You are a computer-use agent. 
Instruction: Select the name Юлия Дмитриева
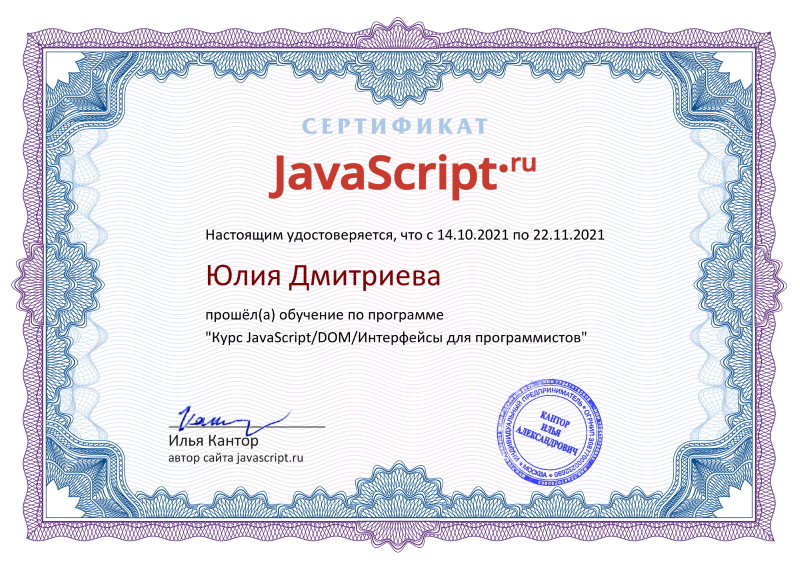(323, 276)
